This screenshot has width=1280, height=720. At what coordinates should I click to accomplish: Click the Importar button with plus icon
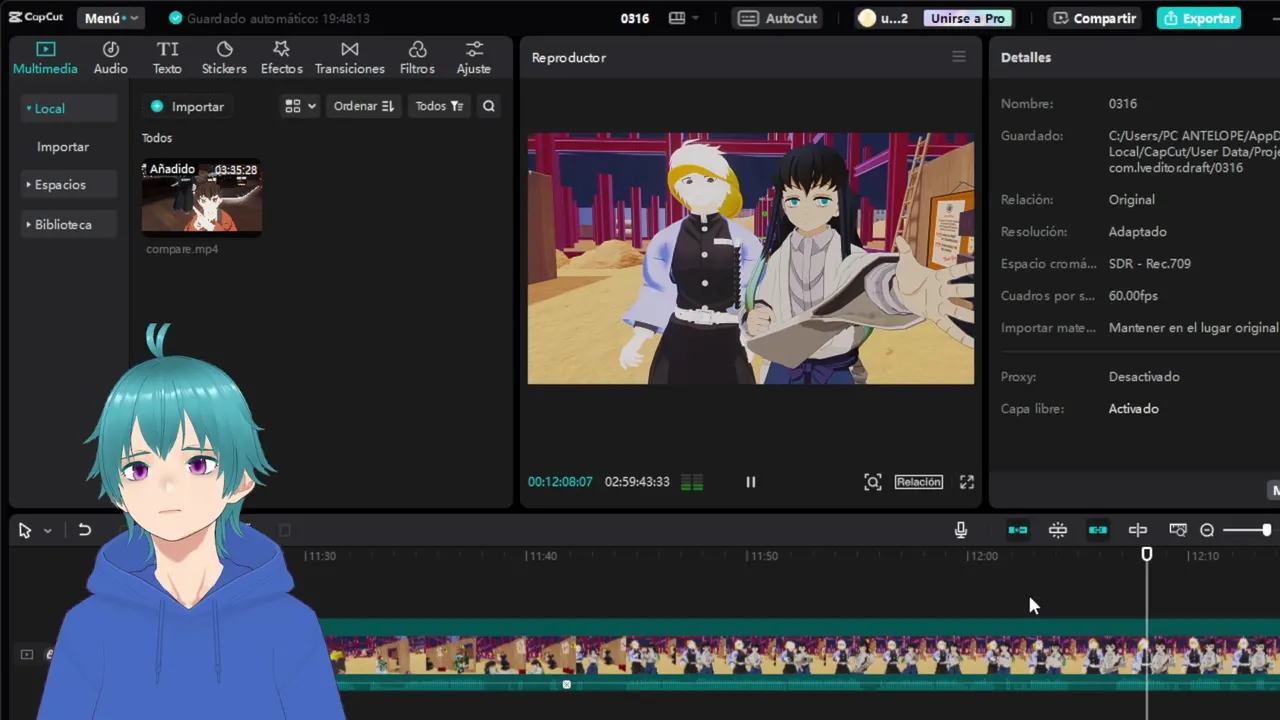[x=187, y=106]
